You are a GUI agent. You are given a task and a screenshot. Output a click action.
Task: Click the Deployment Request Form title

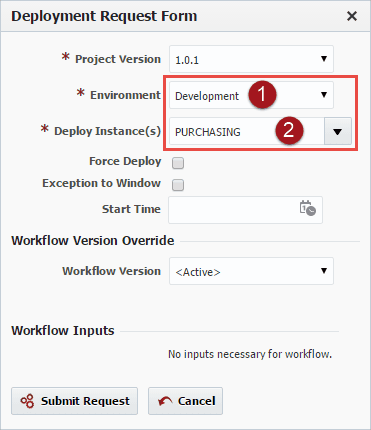[104, 16]
